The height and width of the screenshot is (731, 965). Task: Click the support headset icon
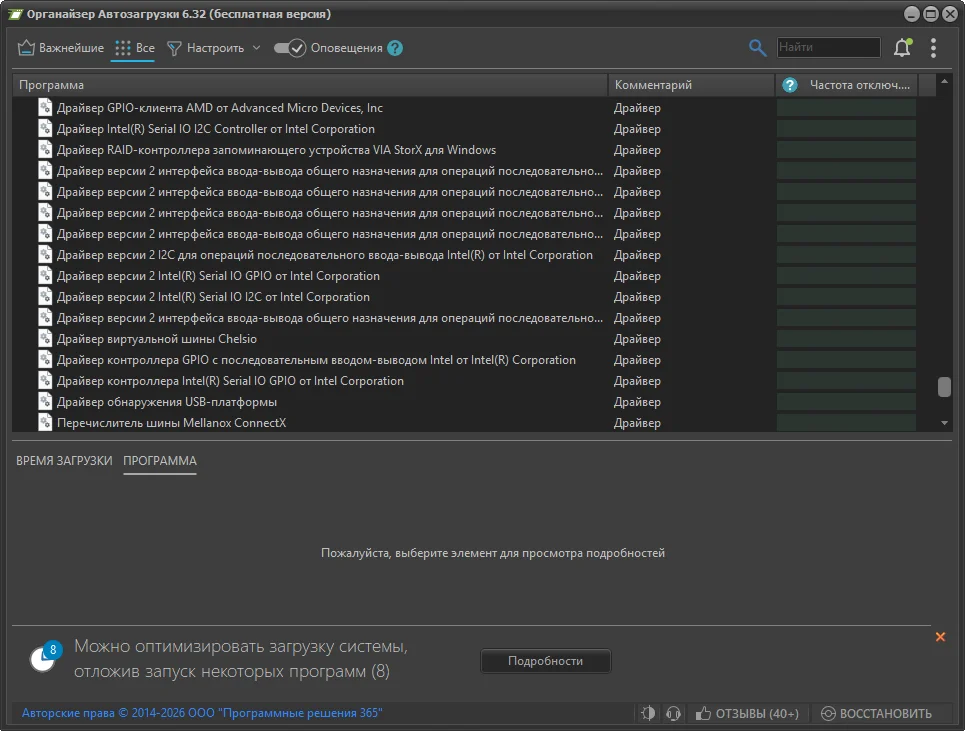[x=673, y=713]
